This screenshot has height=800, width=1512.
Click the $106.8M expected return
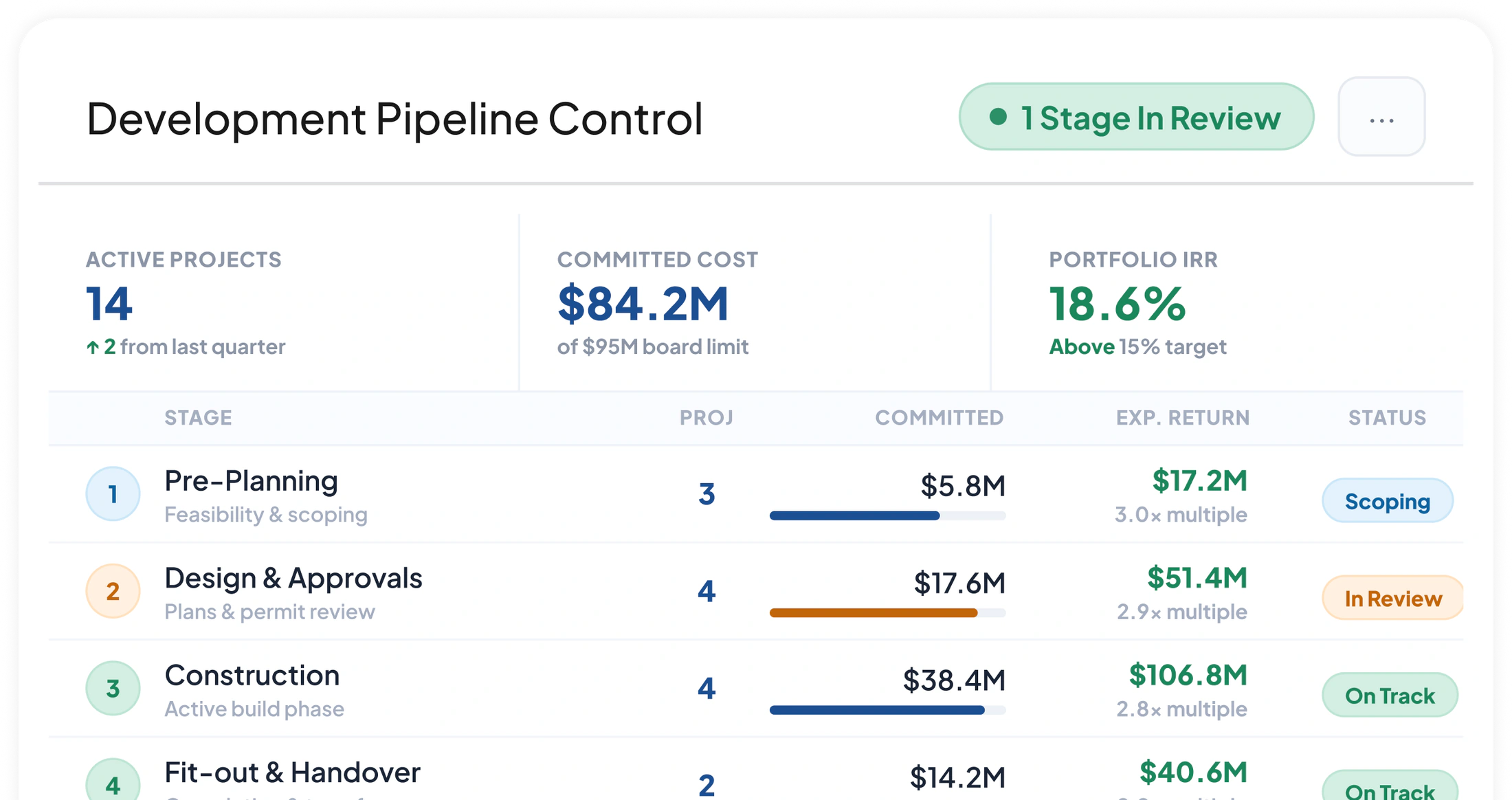coord(1188,675)
